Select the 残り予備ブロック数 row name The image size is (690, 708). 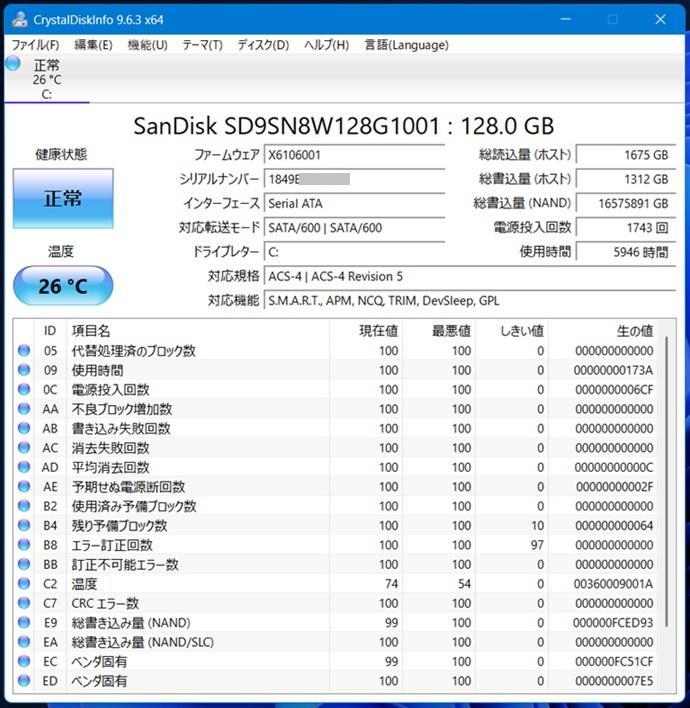pos(119,525)
